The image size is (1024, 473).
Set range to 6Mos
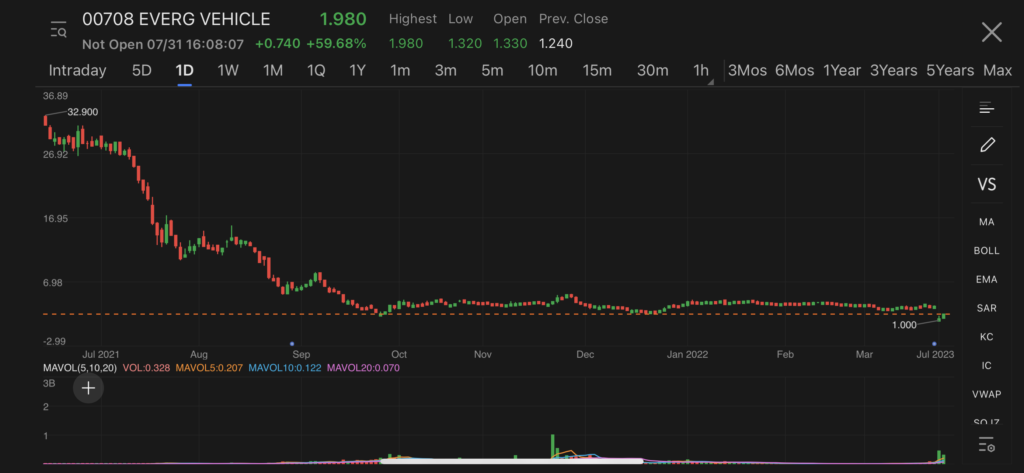click(x=794, y=71)
